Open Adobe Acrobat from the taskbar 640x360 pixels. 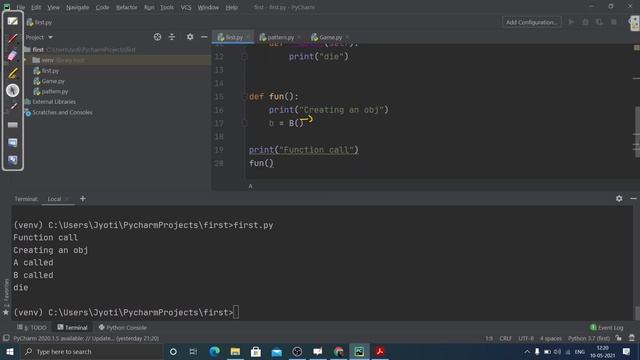380,351
